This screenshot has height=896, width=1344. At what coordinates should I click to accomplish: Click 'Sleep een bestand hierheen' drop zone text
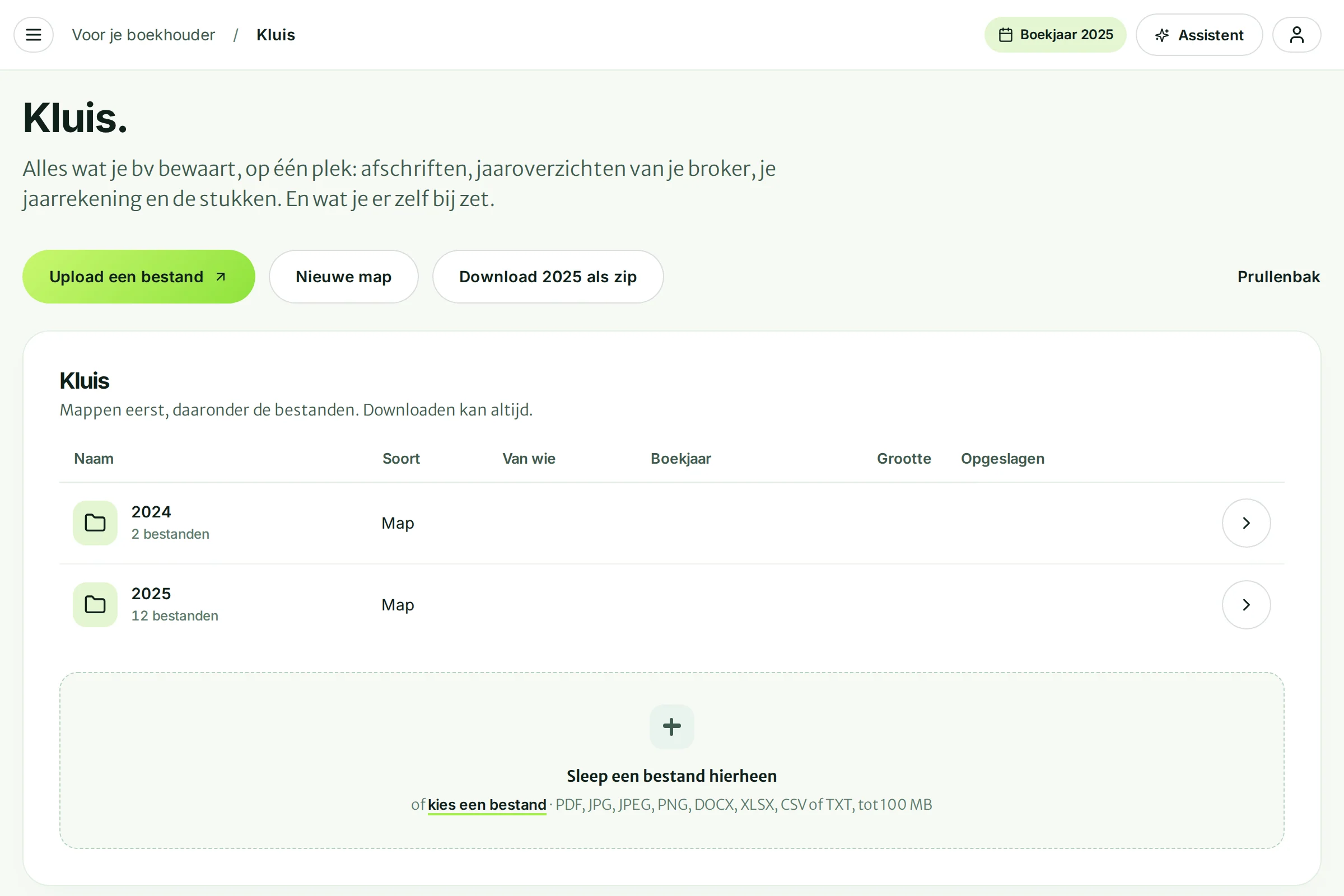point(671,776)
